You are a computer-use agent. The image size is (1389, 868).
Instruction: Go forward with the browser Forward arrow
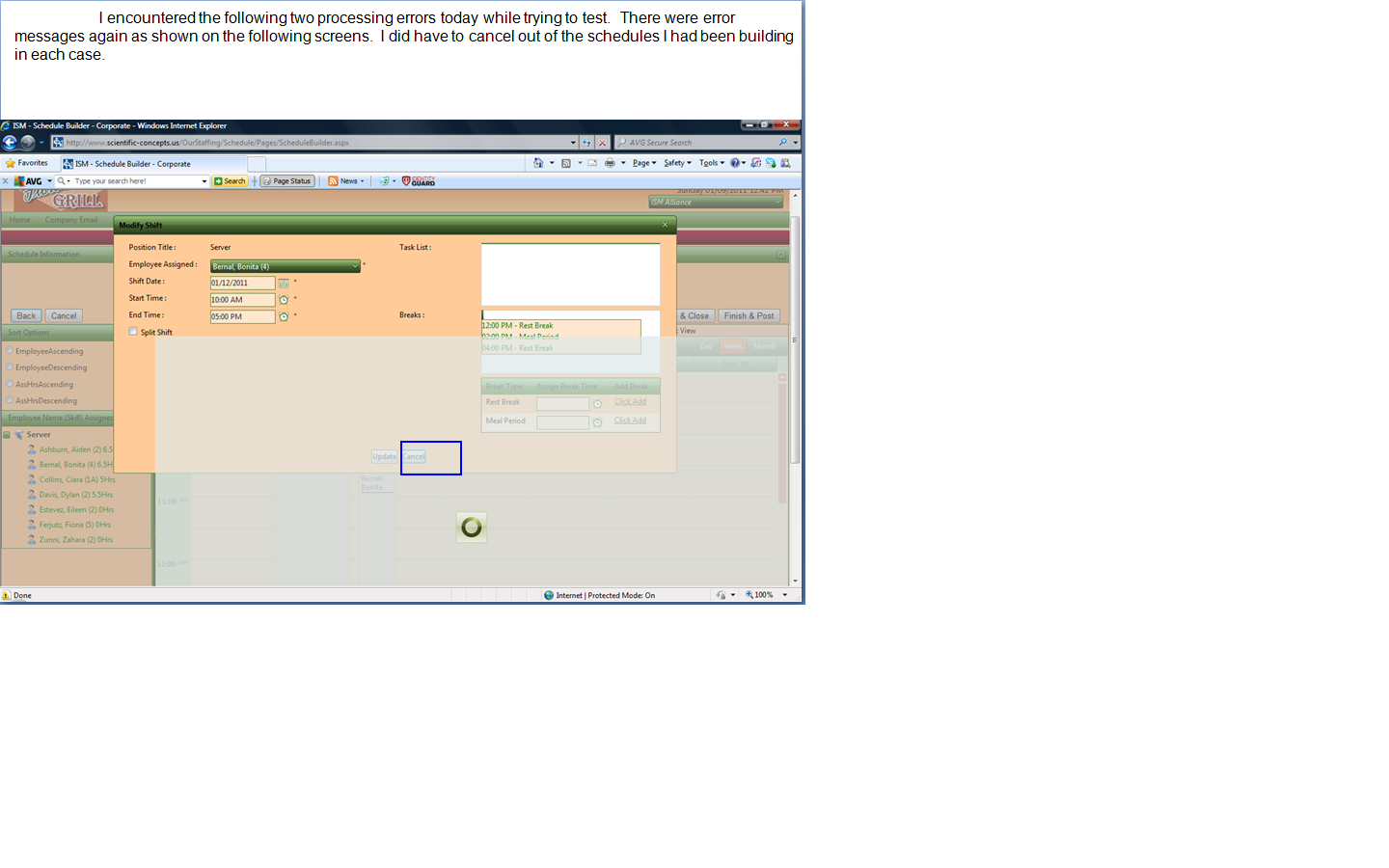pyautogui.click(x=28, y=143)
